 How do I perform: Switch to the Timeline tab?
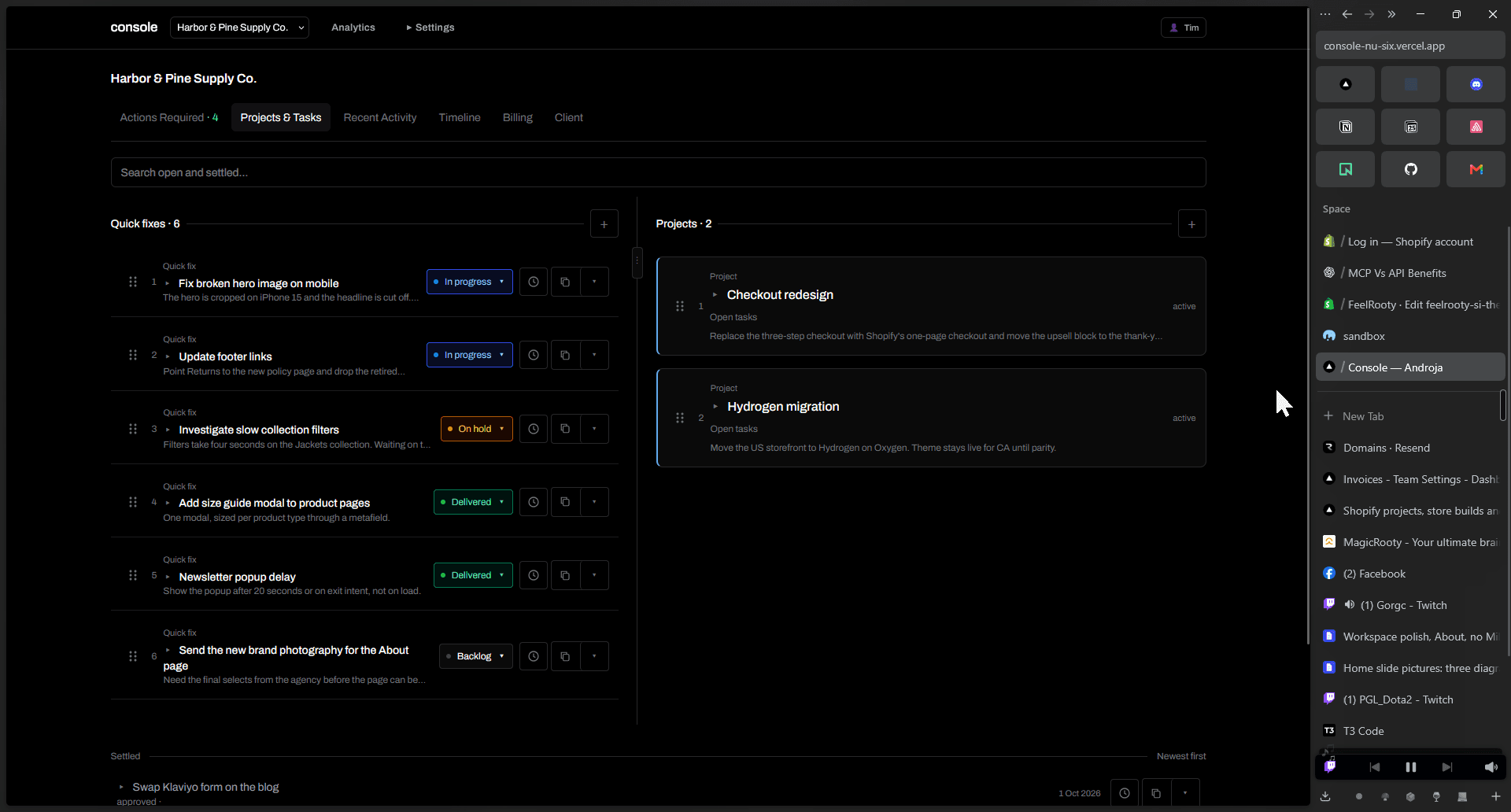(460, 117)
